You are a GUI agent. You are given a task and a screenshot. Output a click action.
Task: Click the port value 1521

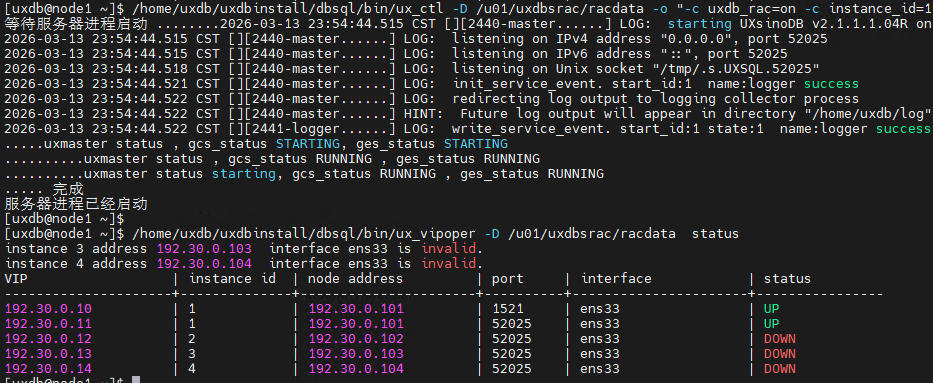point(509,309)
